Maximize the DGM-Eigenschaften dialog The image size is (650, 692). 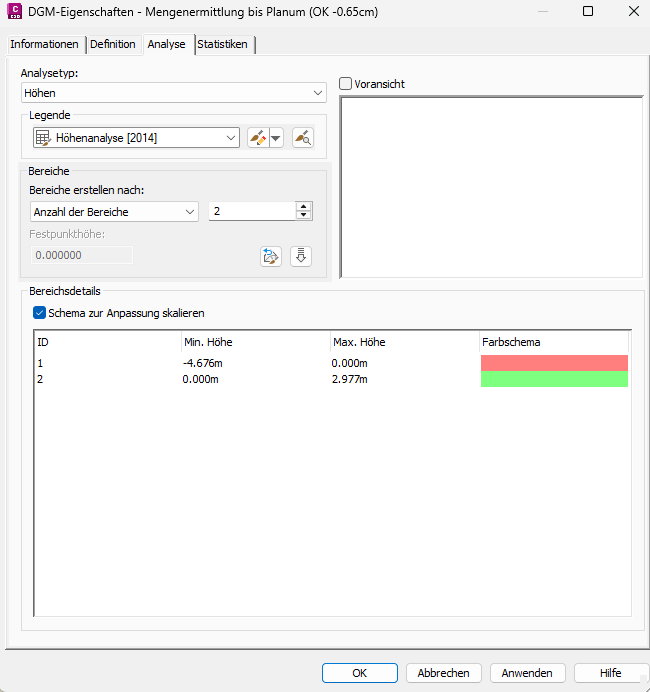coord(588,11)
